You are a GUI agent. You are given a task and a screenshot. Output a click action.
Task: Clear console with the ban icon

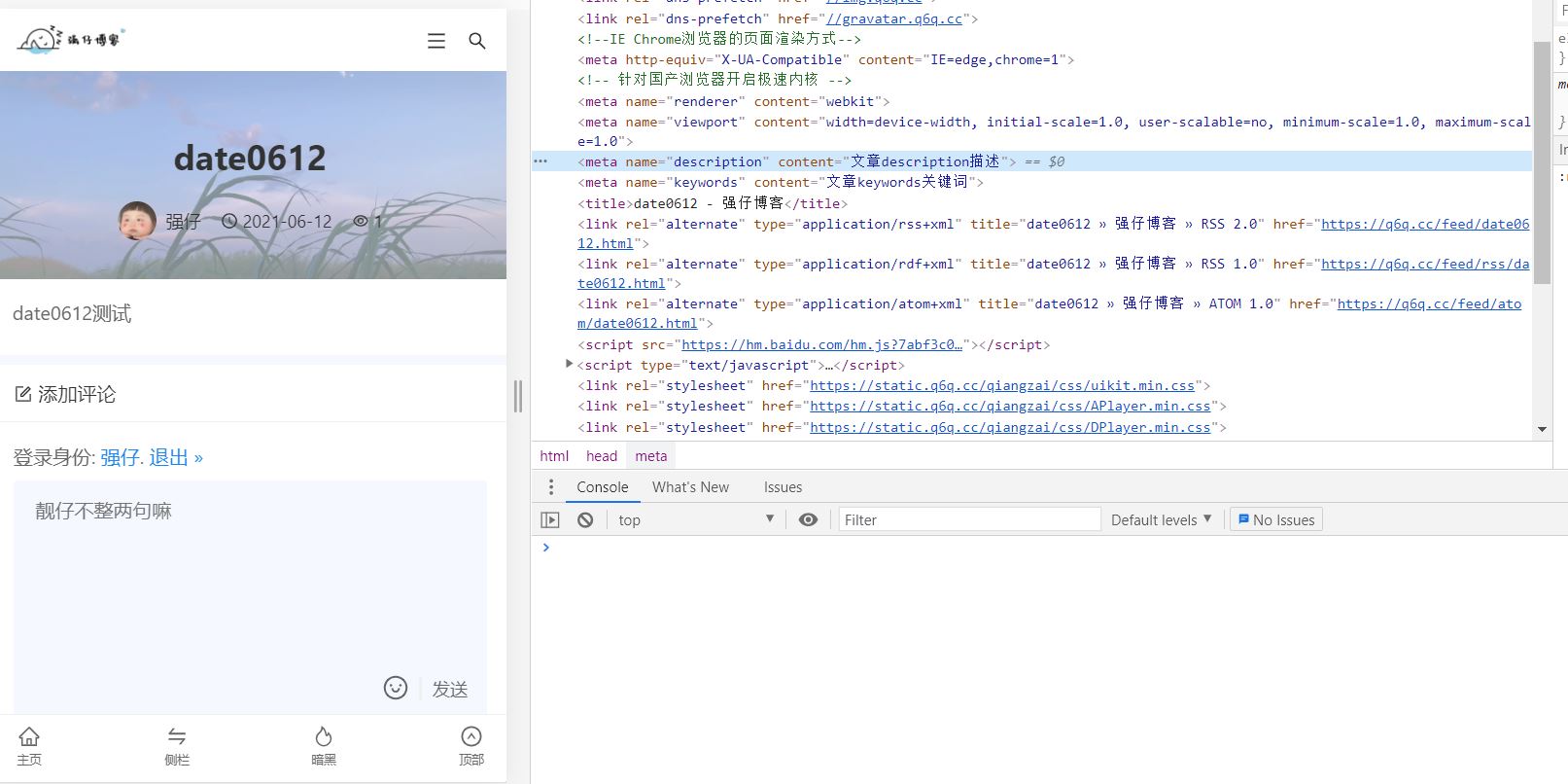point(585,520)
